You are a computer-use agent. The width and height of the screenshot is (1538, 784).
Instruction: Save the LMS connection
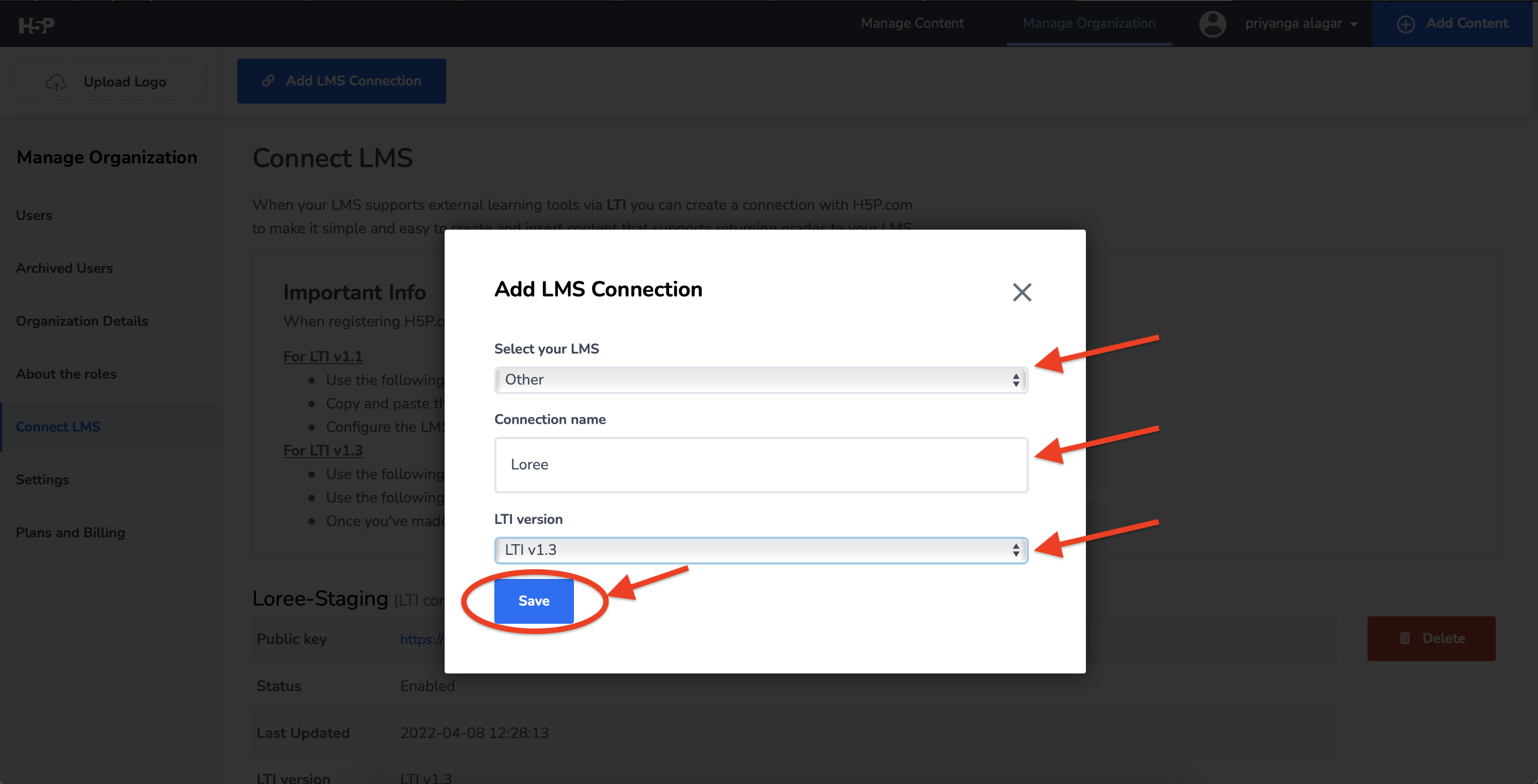(533, 601)
